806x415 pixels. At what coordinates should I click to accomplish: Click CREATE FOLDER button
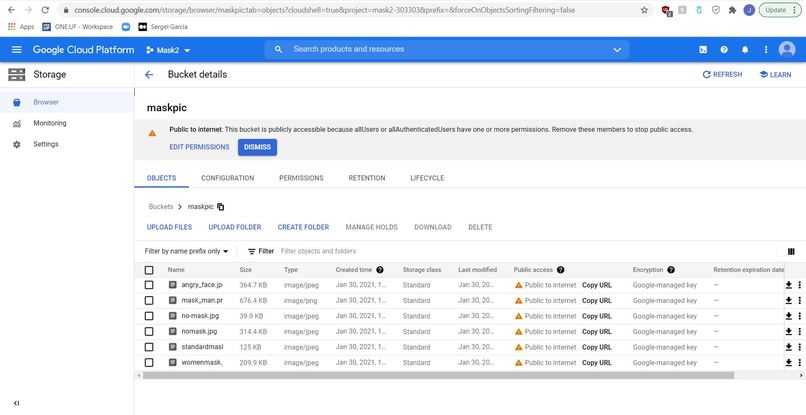[x=303, y=227]
